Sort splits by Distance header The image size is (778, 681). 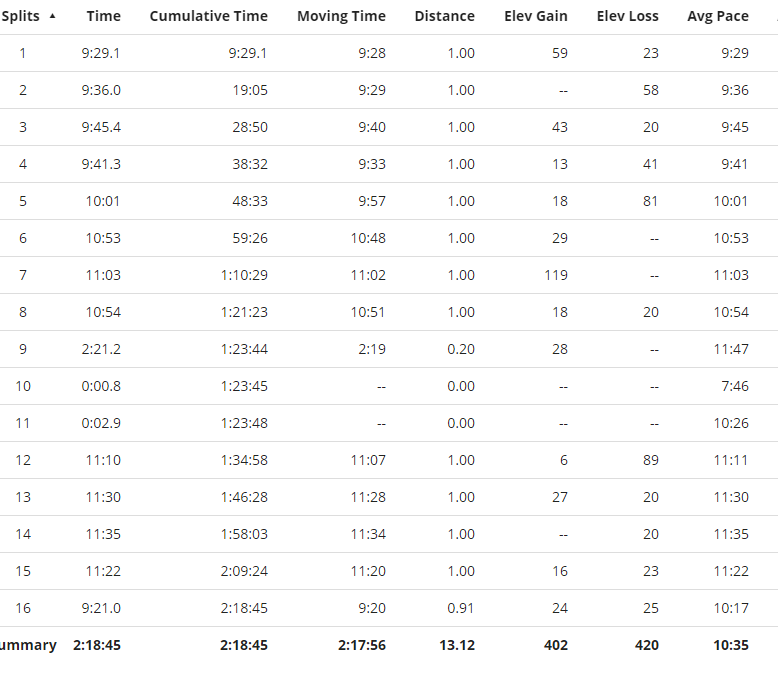444,16
